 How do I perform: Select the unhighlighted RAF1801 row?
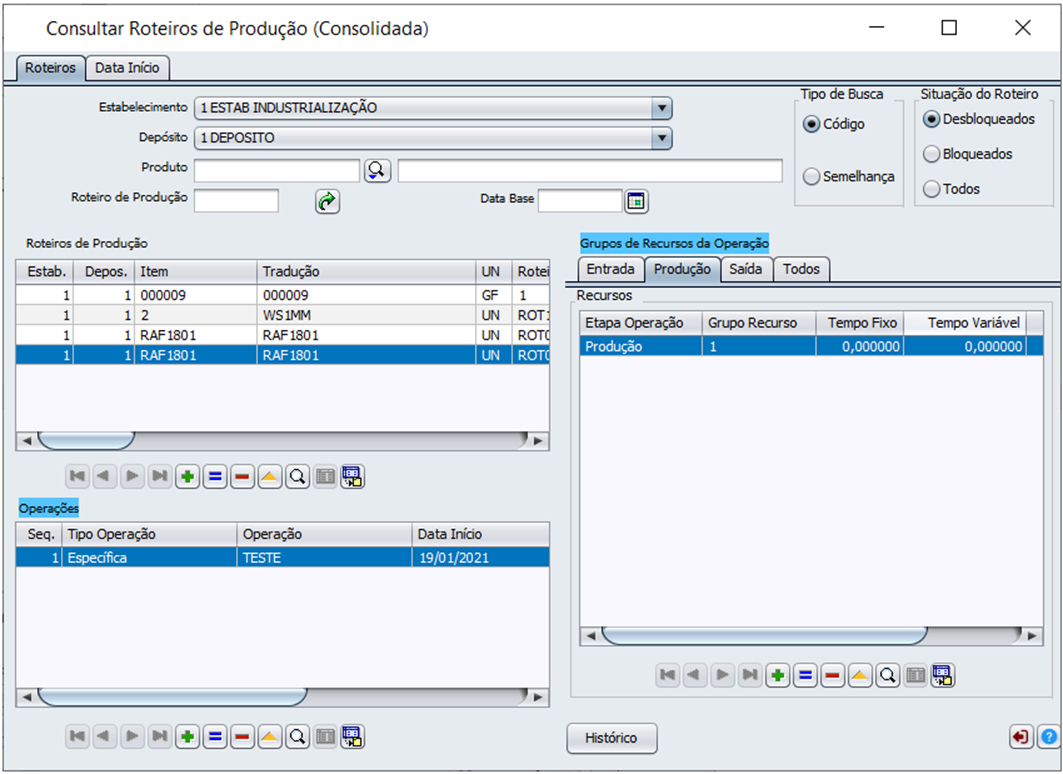coord(283,335)
